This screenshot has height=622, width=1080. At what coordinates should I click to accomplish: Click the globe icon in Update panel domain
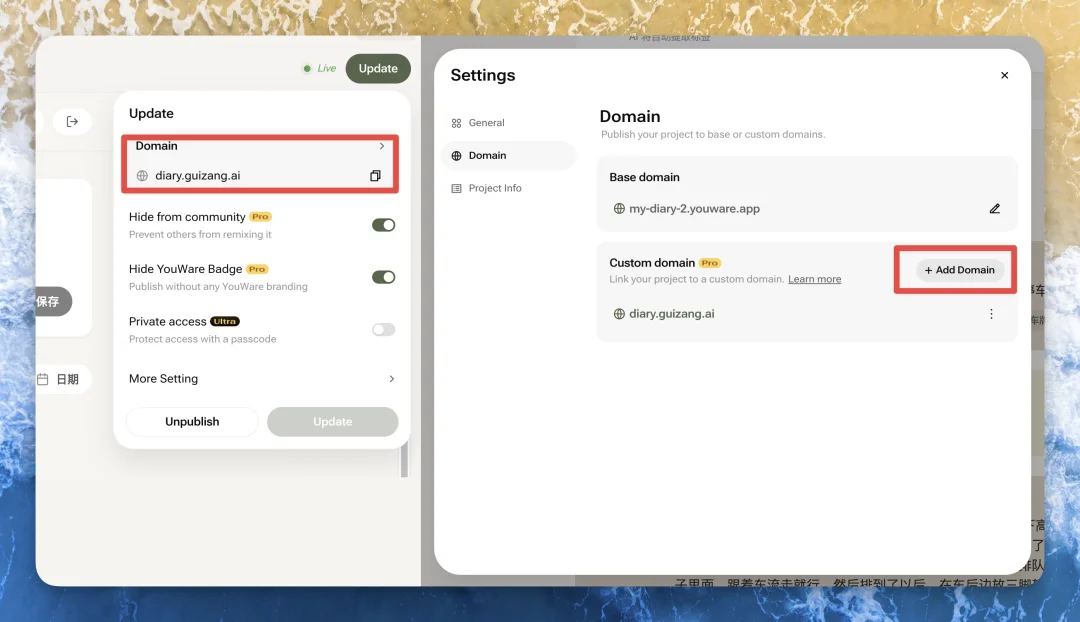tap(142, 176)
